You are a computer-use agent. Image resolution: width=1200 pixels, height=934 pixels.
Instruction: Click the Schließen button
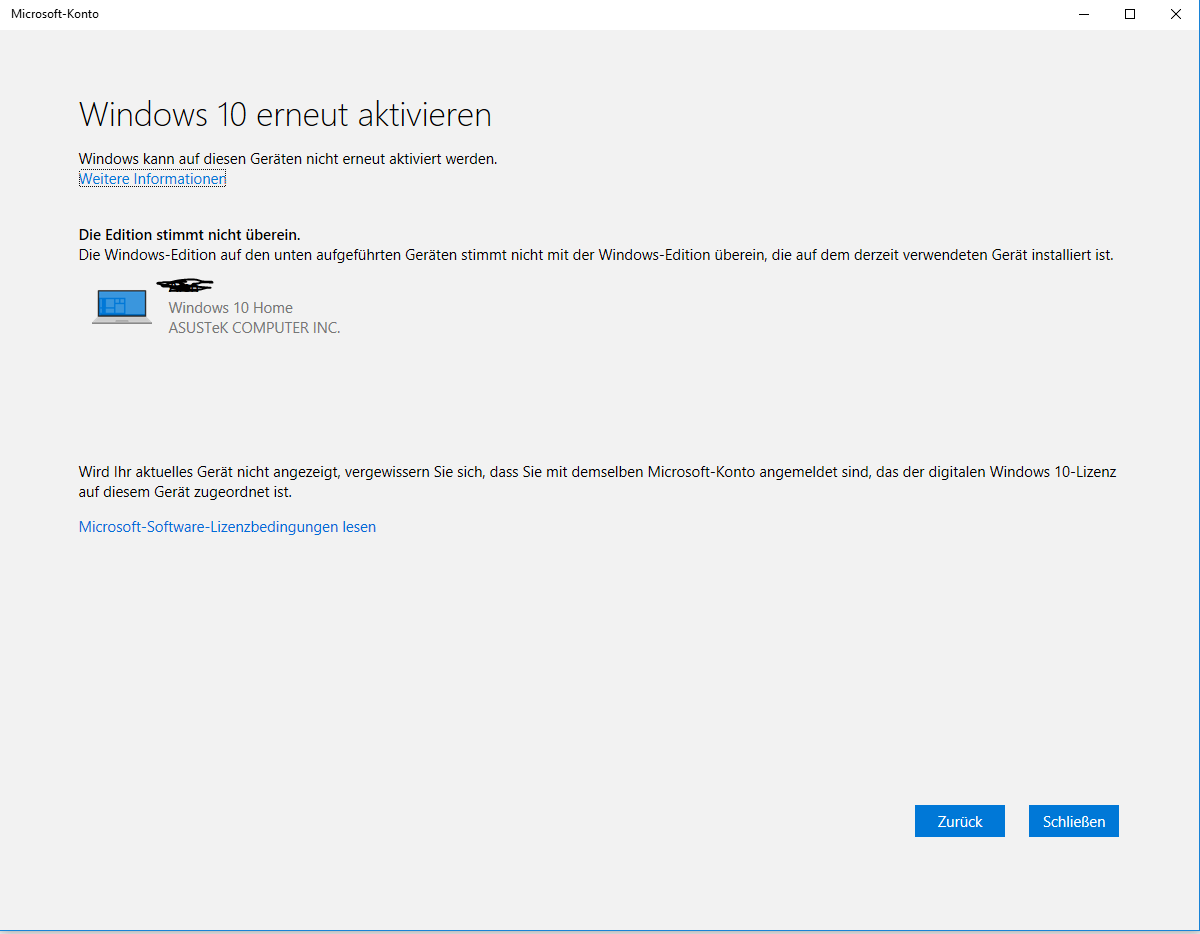(1074, 821)
